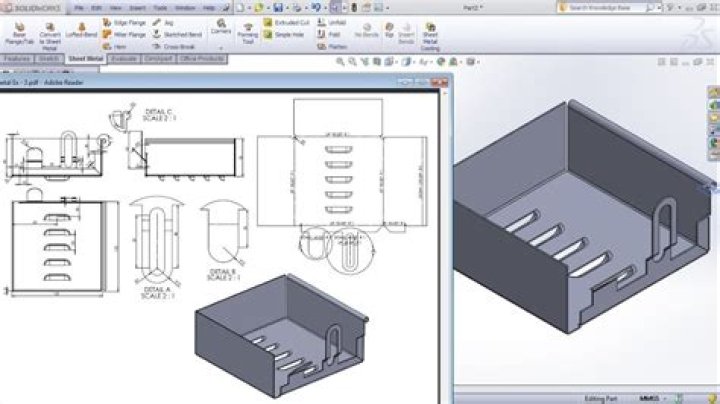Screen dimensions: 720x404
Task: Open the File menu
Action: tap(79, 8)
